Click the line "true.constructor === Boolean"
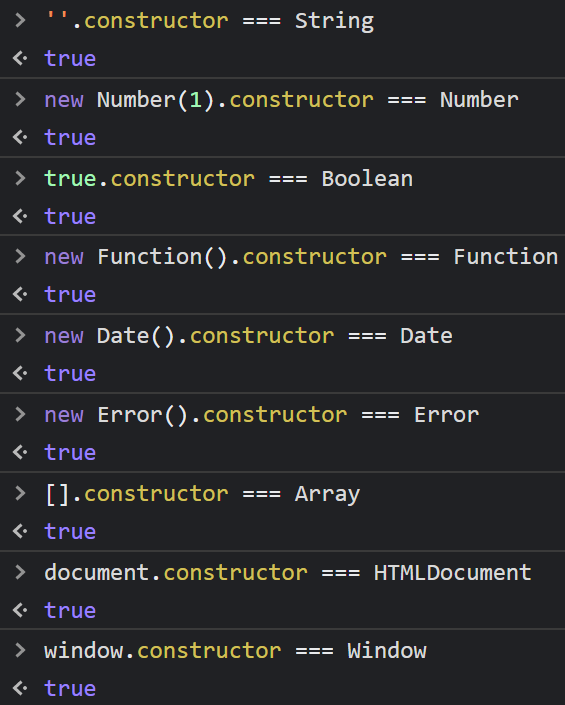 coord(228,179)
